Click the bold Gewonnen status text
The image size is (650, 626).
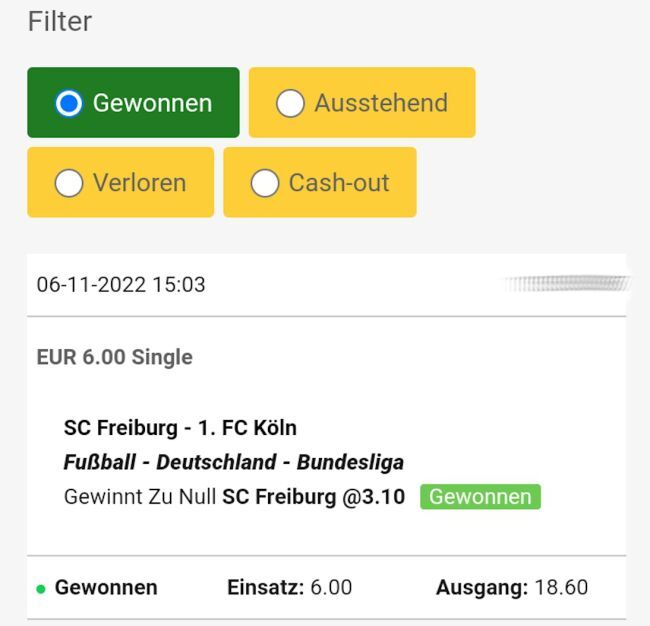pos(106,588)
